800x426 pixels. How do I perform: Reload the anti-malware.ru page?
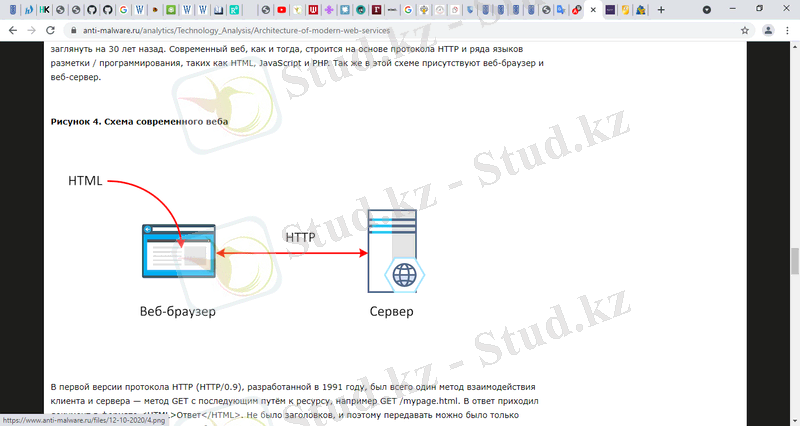coord(50,31)
